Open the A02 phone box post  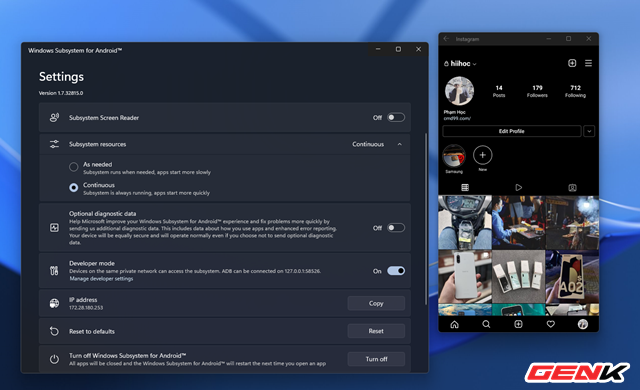pos(572,277)
